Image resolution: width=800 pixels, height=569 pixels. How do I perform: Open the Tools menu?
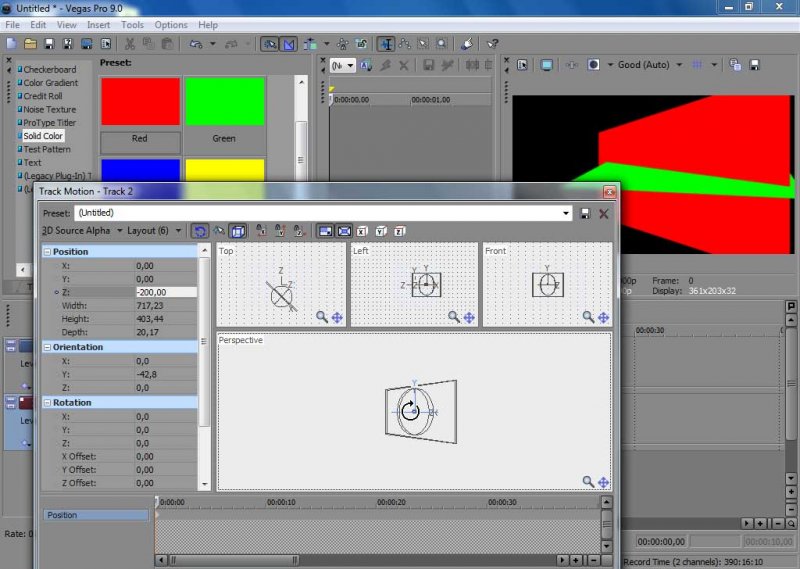coord(132,24)
